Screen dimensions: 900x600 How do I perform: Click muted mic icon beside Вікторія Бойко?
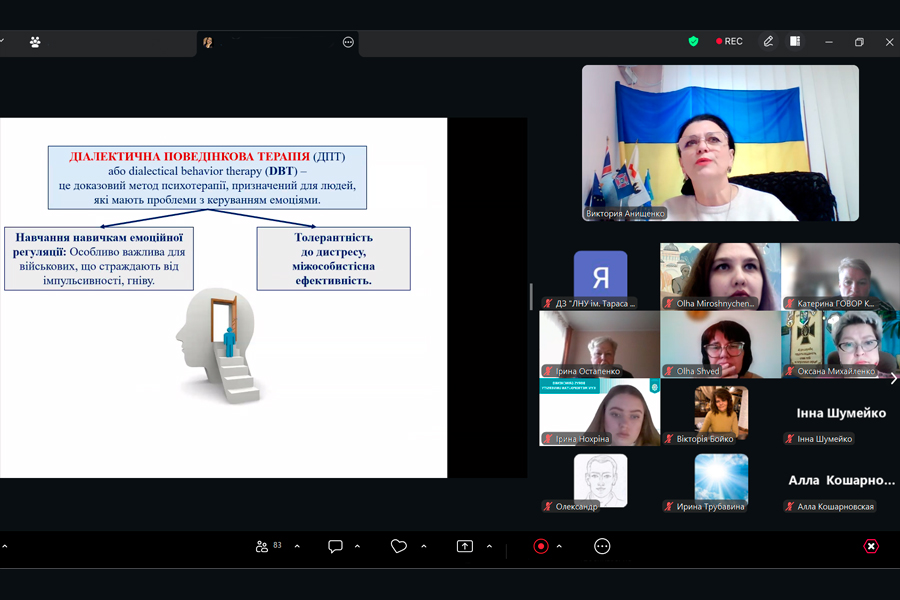[669, 439]
